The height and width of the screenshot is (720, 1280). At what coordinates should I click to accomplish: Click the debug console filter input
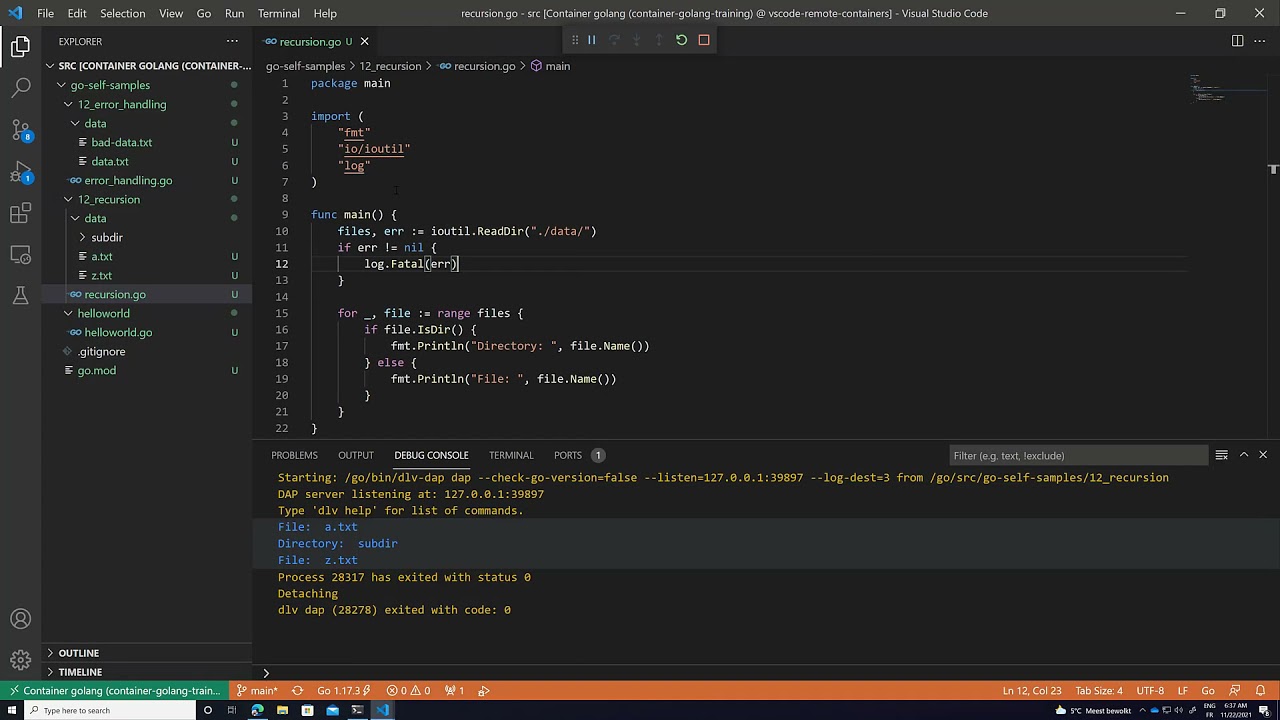tap(1078, 455)
